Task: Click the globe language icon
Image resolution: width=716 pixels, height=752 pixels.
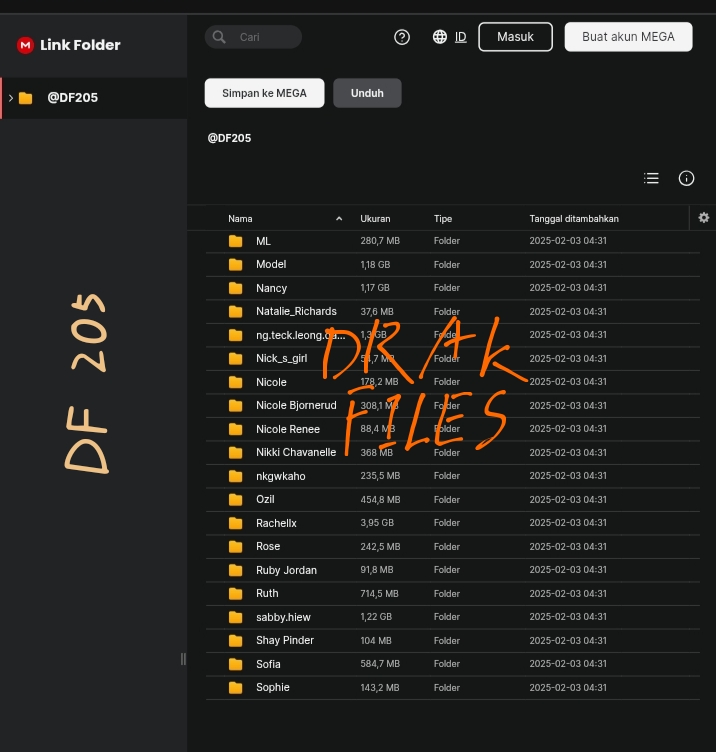Action: pos(440,37)
